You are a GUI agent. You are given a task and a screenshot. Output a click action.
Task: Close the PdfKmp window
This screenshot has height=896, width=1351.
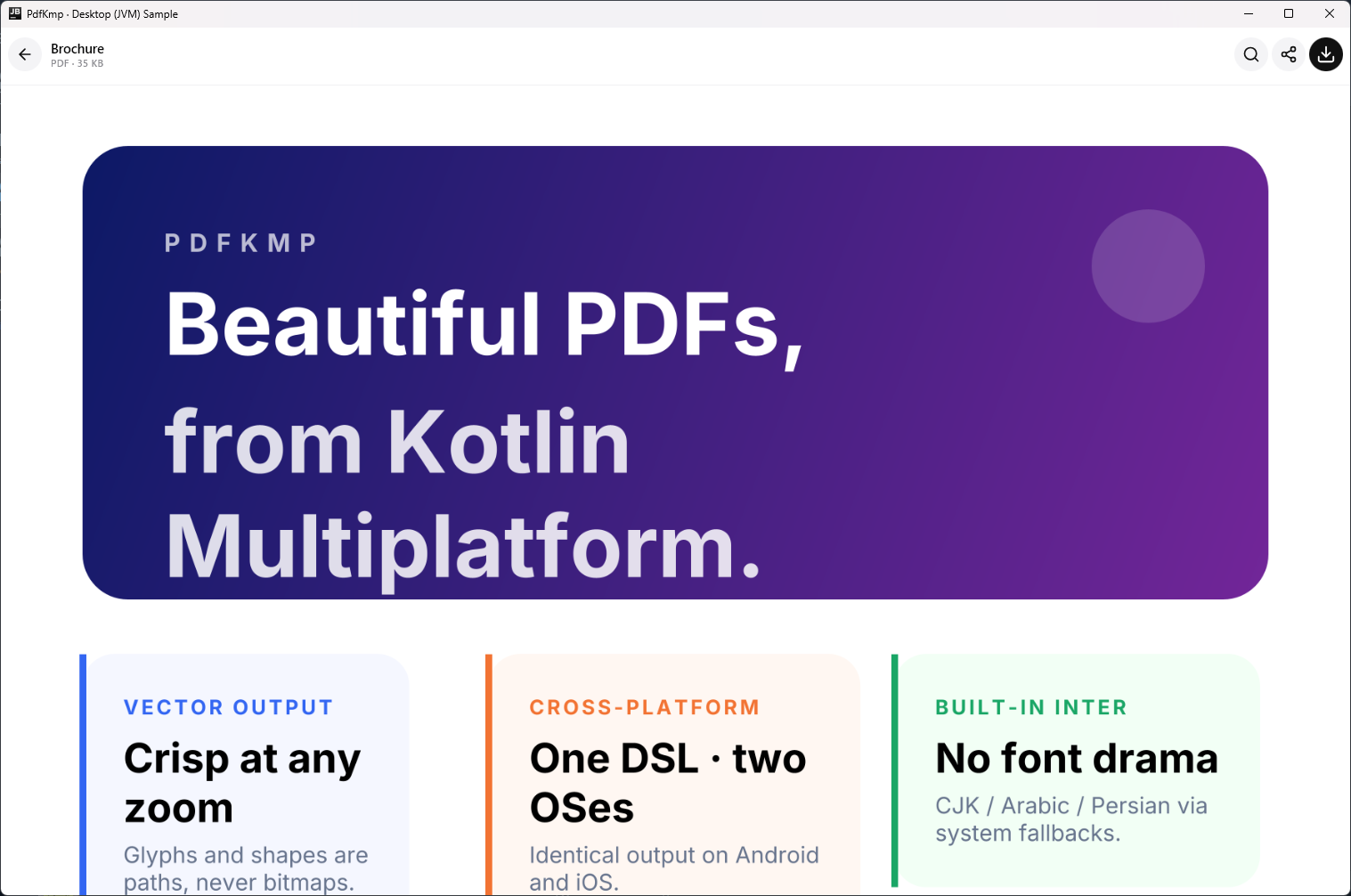[1330, 13]
